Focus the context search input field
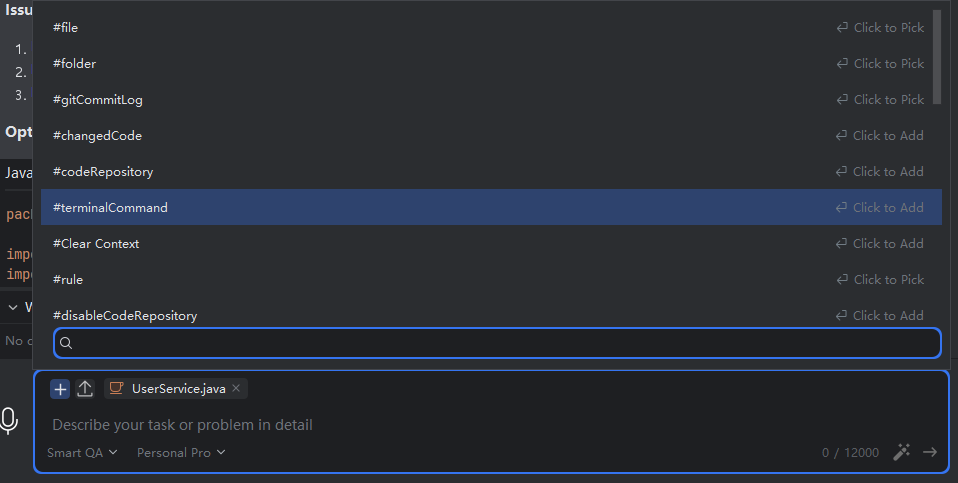Image resolution: width=958 pixels, height=483 pixels. pyautogui.click(x=500, y=343)
